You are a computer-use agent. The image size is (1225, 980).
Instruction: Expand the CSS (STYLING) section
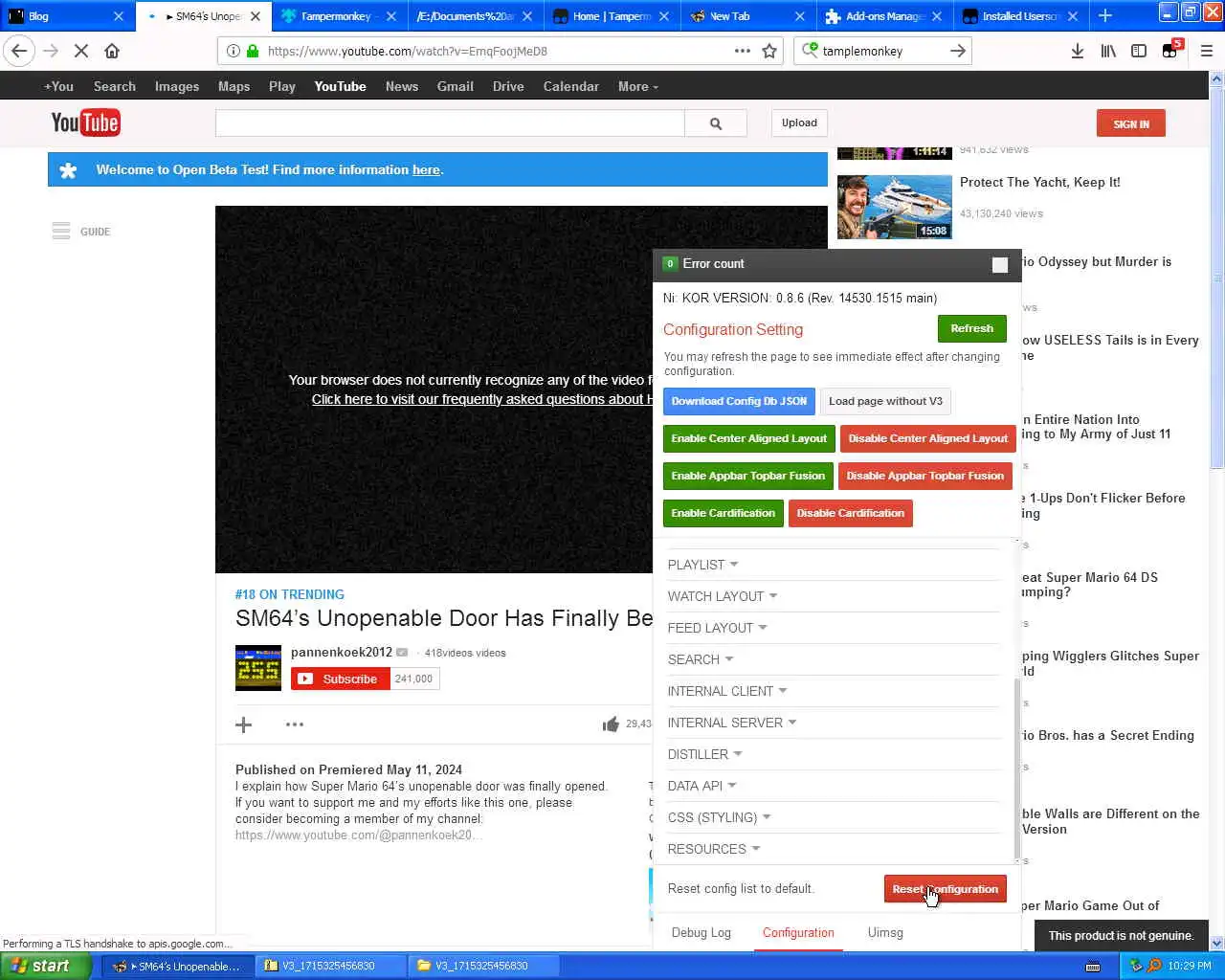tap(720, 817)
